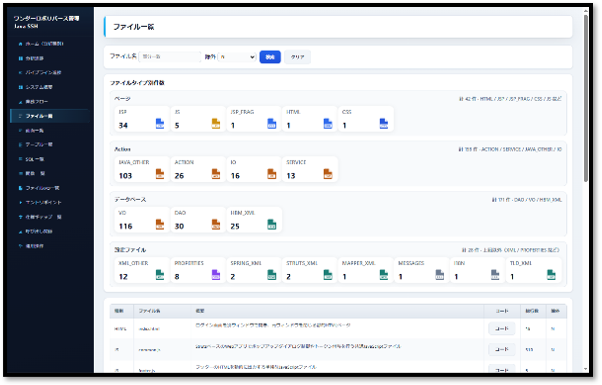Image resolution: width=602 pixels, height=385 pixels.
Task: Click the ファイルタイプ別件数 section heading
Action: click(x=137, y=83)
